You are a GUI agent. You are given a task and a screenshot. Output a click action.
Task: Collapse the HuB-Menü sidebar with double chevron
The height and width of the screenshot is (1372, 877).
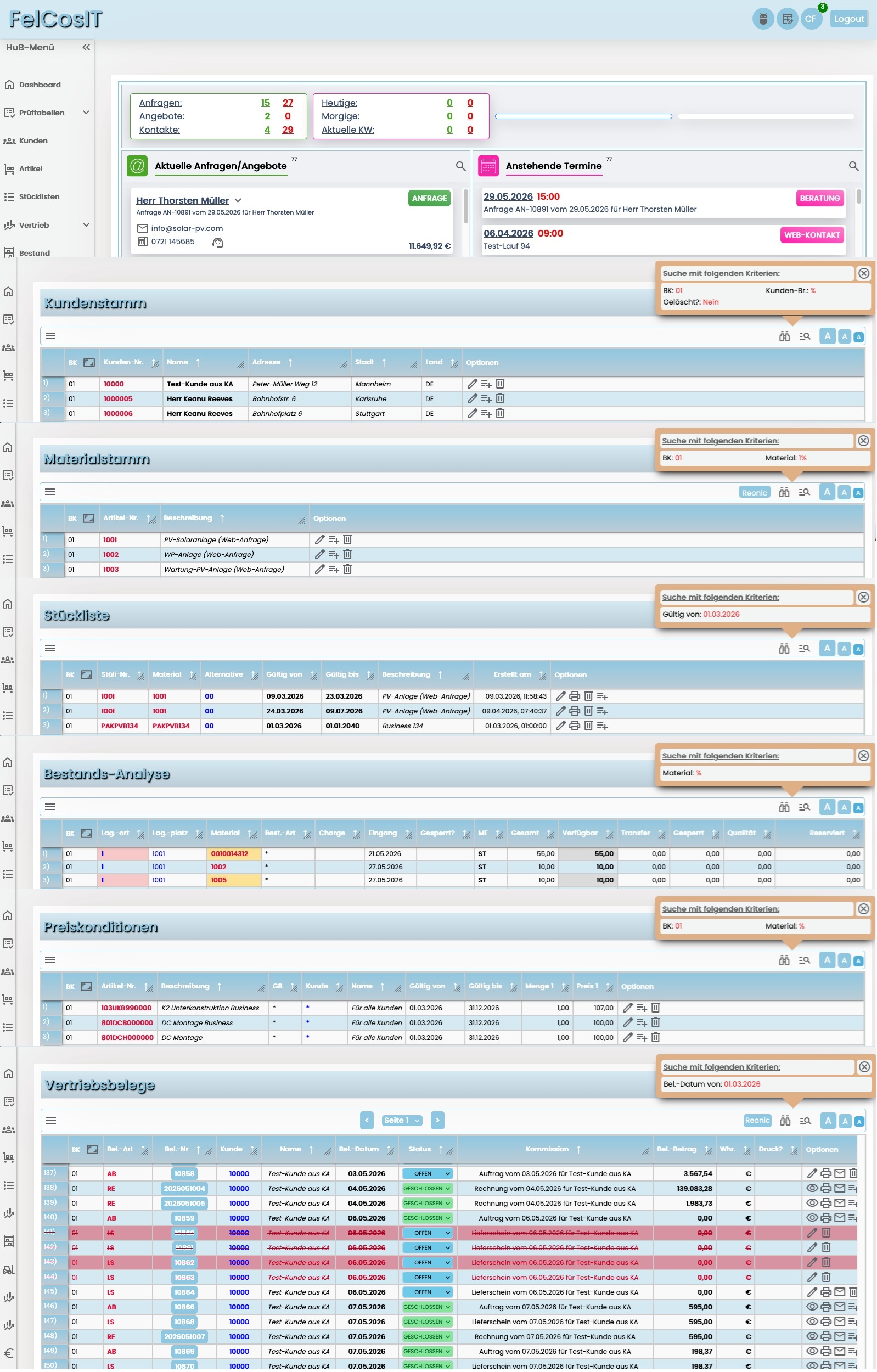[x=86, y=47]
